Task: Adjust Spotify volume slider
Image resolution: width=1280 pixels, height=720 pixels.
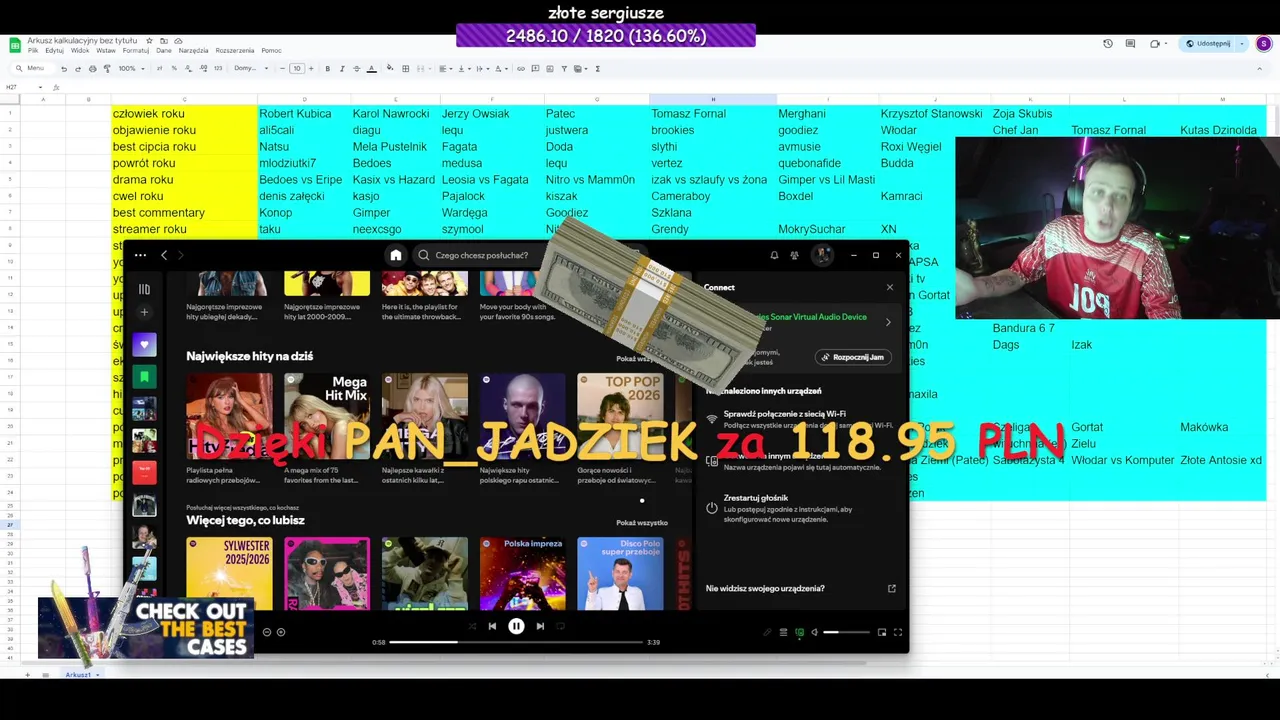Action: 846,632
